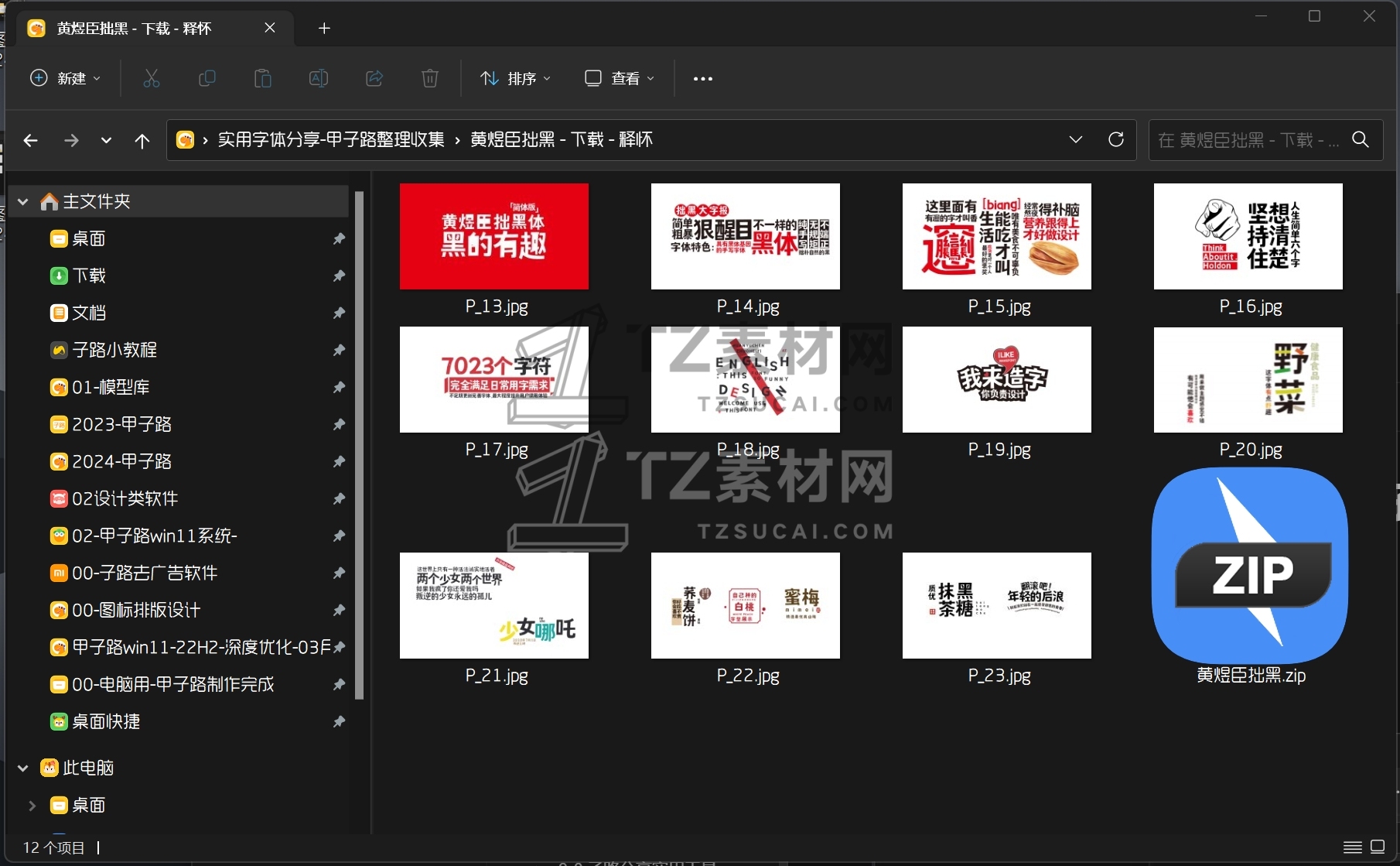Image resolution: width=1400 pixels, height=866 pixels.
Task: Click the Paste clipboard icon
Action: point(263,78)
